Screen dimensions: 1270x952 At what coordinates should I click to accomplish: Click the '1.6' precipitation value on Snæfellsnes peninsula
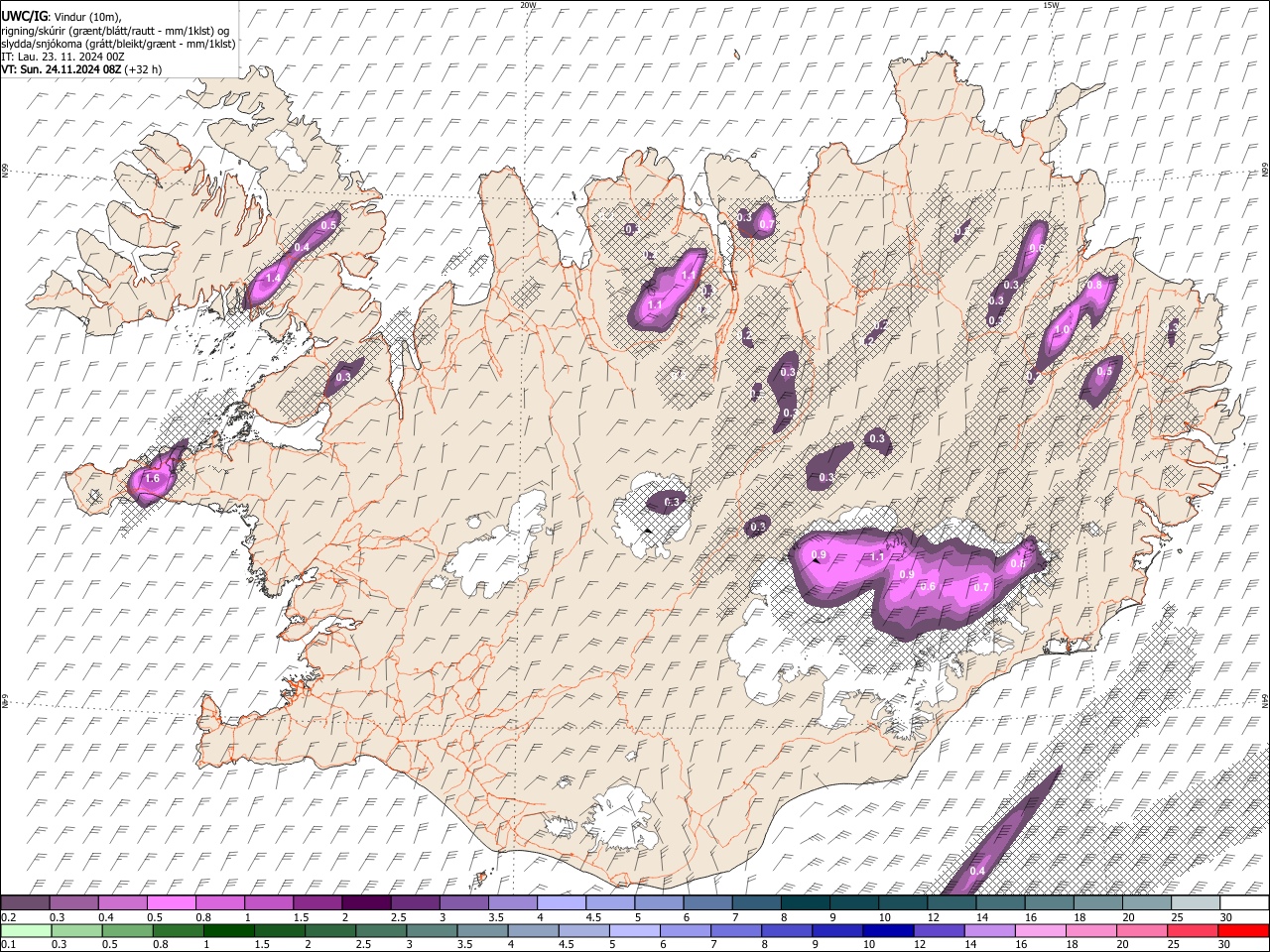[x=152, y=478]
